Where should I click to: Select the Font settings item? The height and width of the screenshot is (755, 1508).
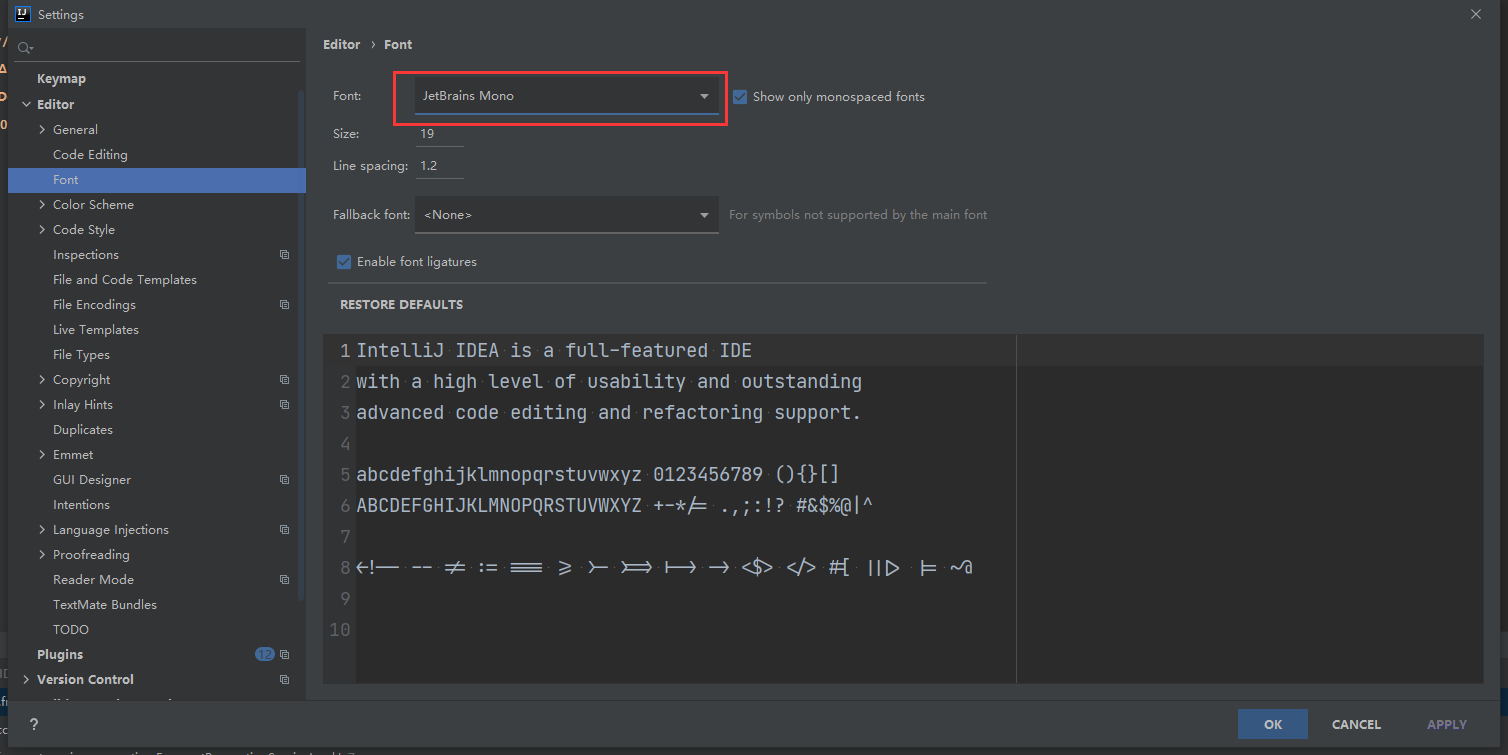[157, 180]
